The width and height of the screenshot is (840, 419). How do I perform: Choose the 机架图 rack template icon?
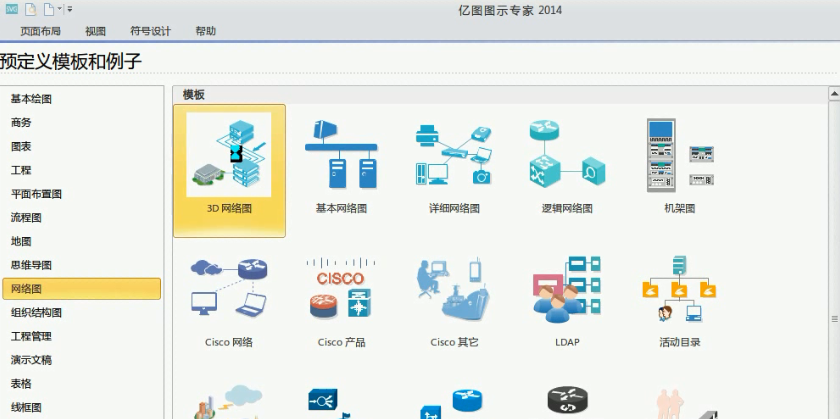680,155
